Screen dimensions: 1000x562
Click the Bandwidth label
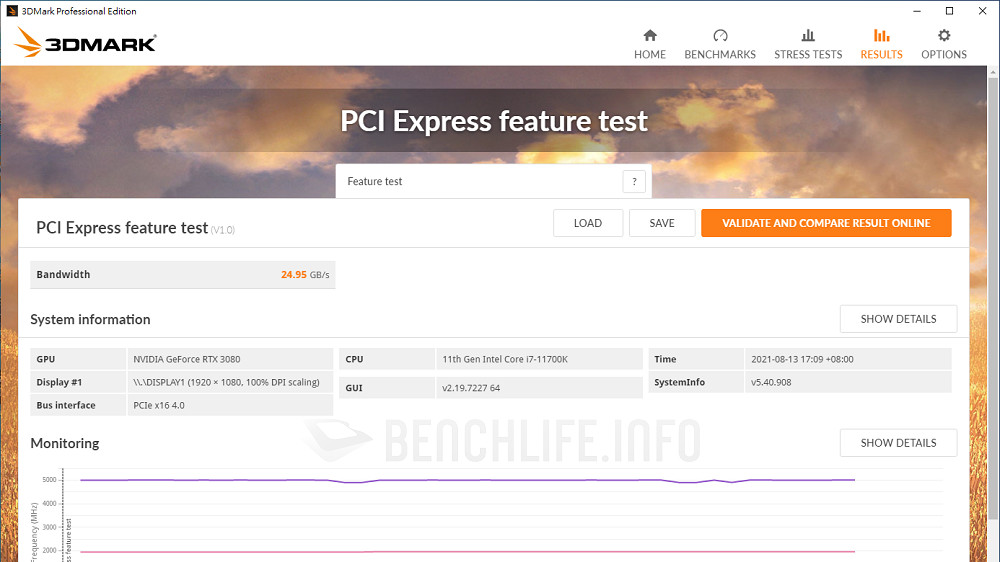tap(63, 275)
